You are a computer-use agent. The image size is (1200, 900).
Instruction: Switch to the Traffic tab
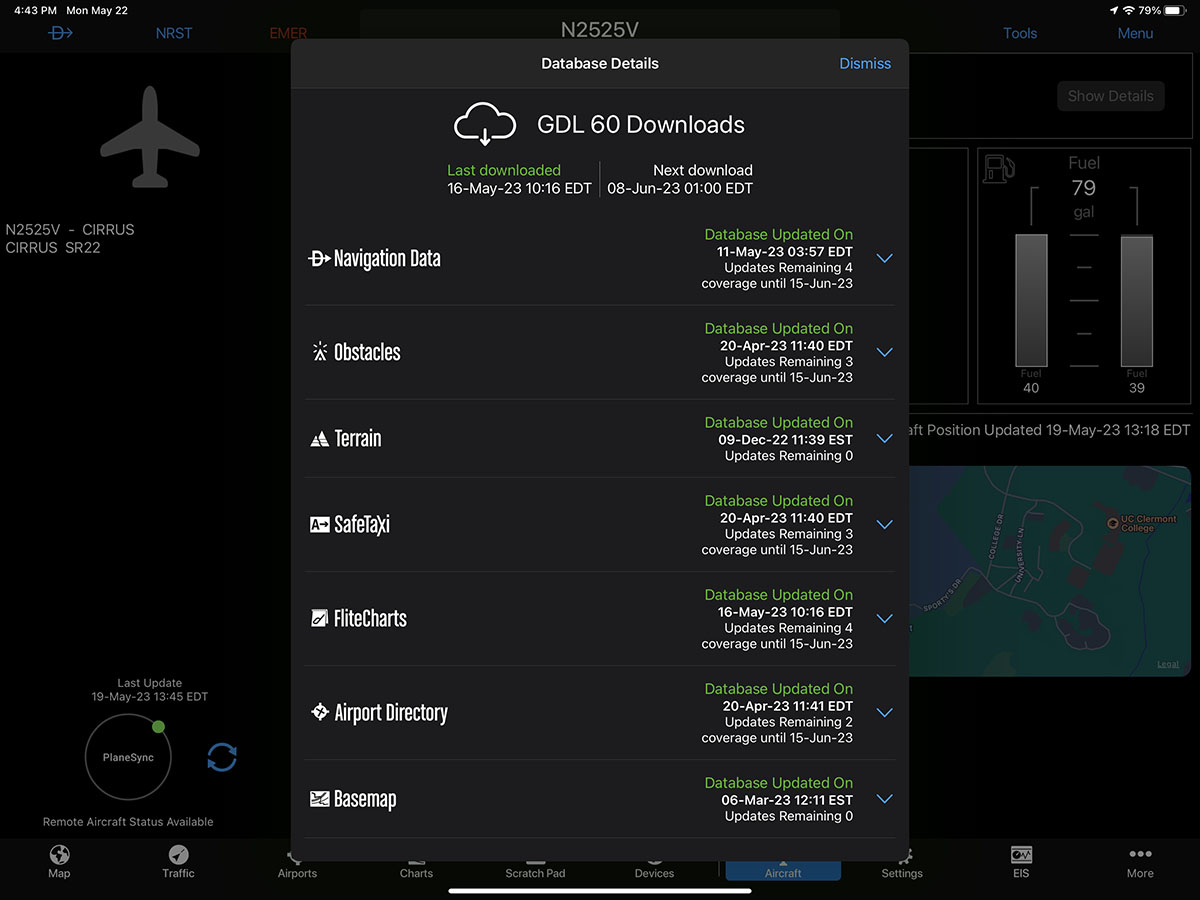[x=178, y=862]
